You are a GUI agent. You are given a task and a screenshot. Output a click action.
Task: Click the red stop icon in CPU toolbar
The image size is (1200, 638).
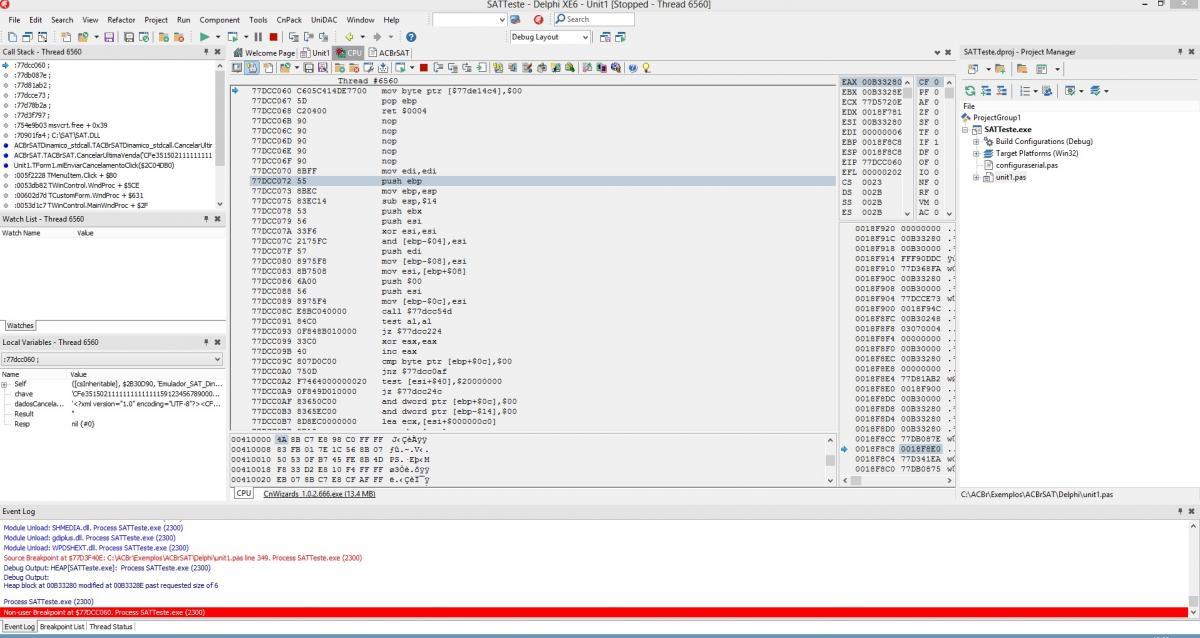coord(423,68)
